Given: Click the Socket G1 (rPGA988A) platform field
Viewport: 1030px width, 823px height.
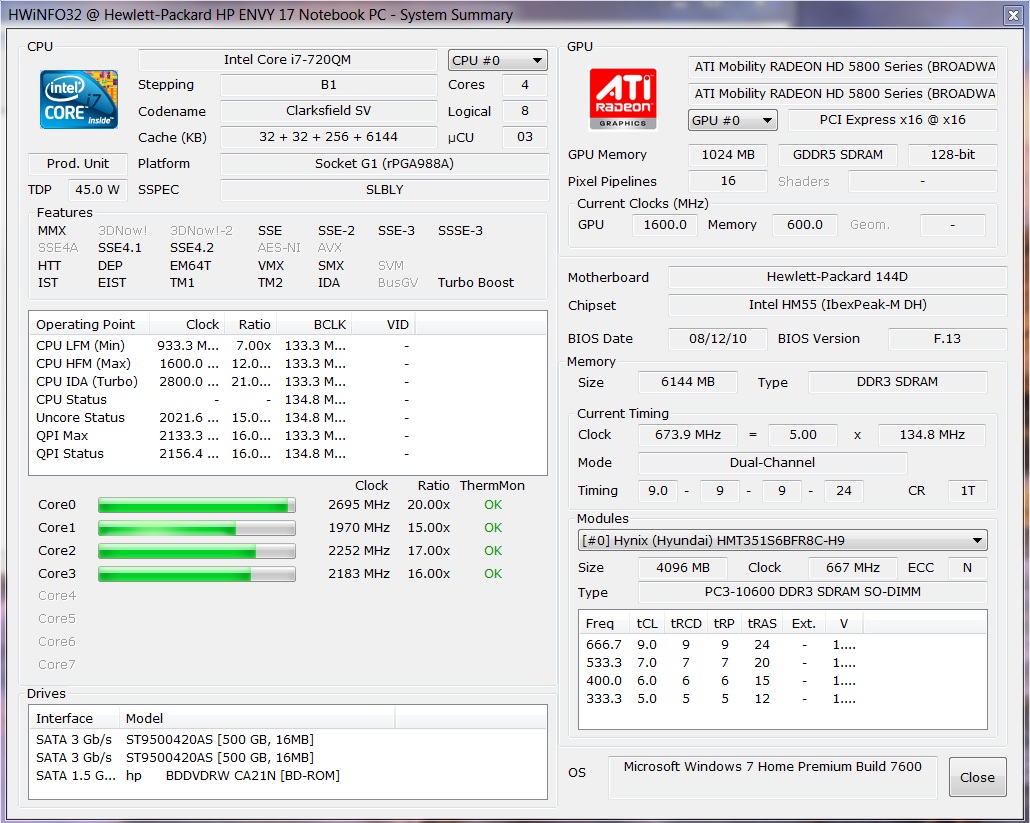Looking at the screenshot, I should (x=384, y=164).
